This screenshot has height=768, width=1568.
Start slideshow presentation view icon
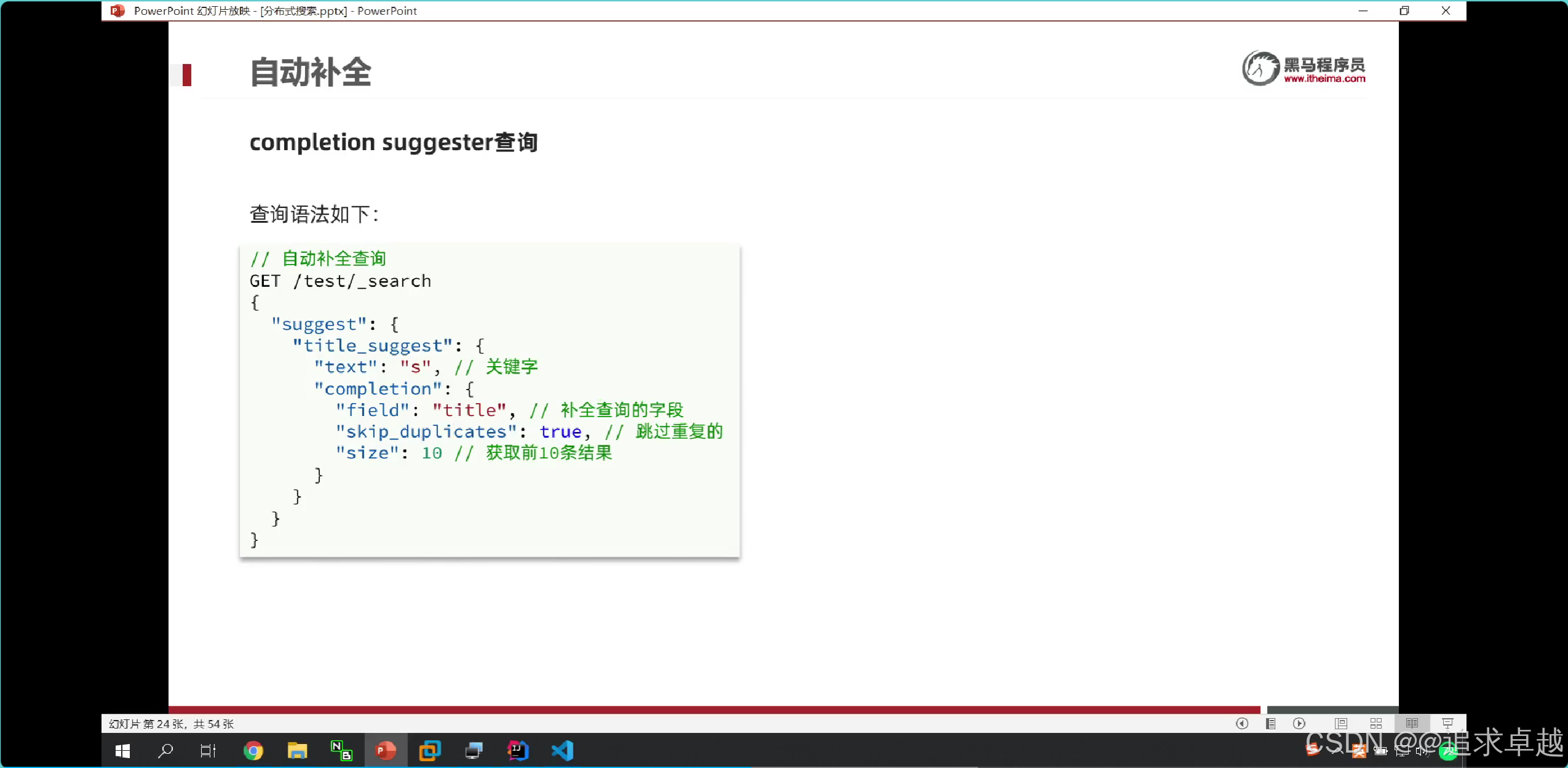1447,724
